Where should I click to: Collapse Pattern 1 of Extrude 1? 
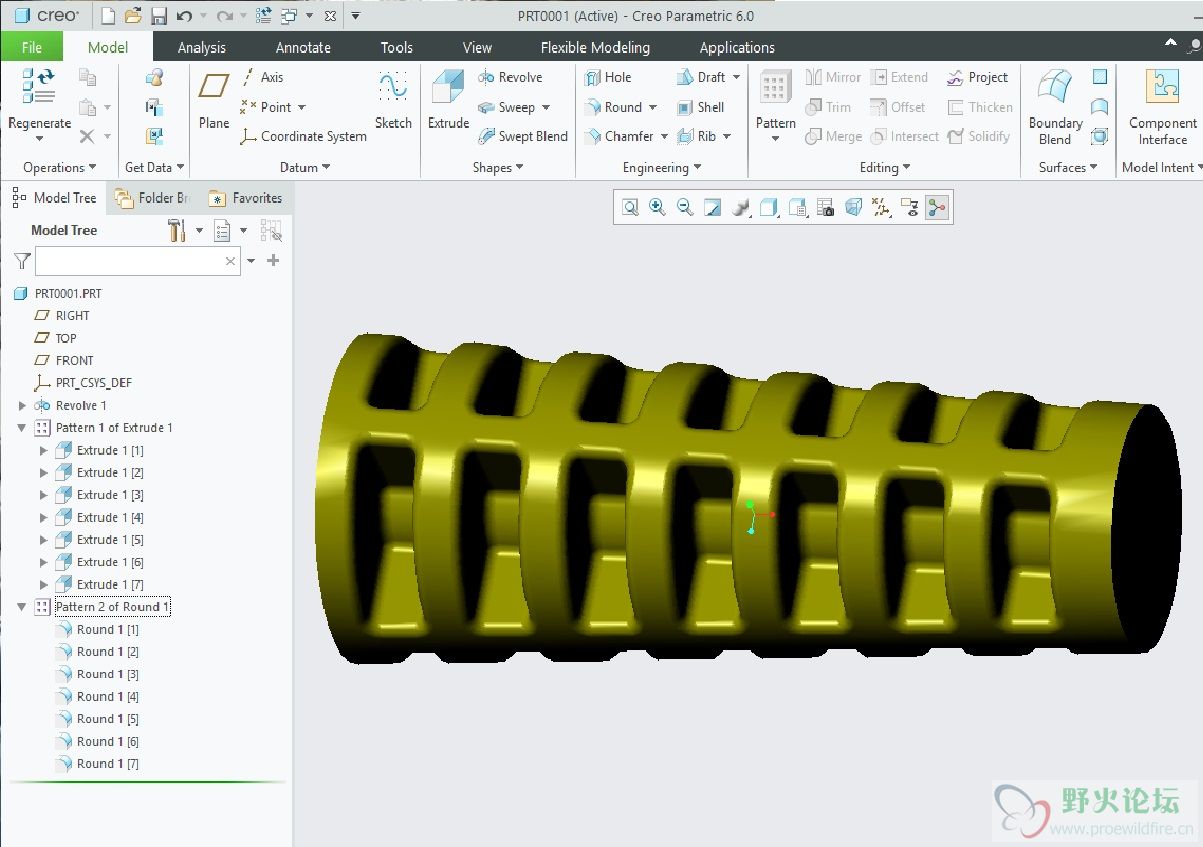pos(23,428)
